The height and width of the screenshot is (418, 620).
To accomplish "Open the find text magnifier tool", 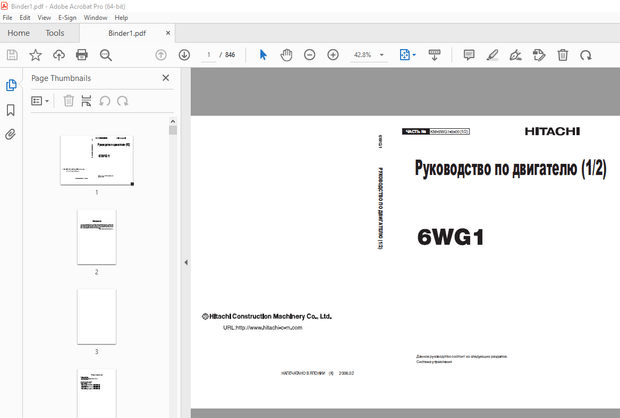I will [106, 55].
